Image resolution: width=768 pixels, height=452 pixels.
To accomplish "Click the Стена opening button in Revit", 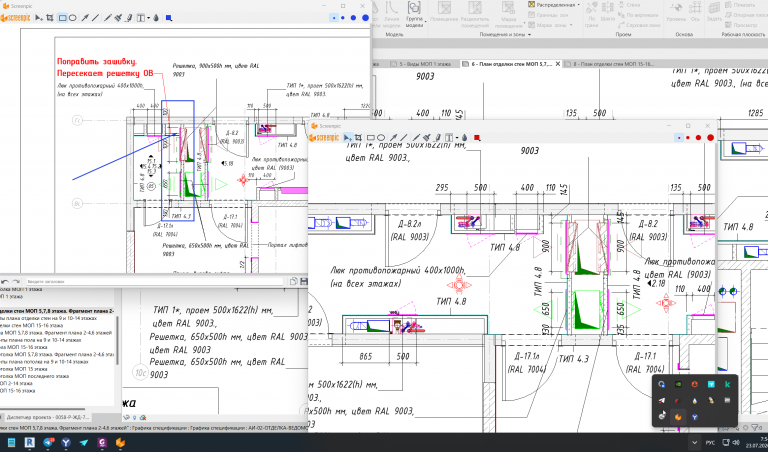I will [629, 4].
